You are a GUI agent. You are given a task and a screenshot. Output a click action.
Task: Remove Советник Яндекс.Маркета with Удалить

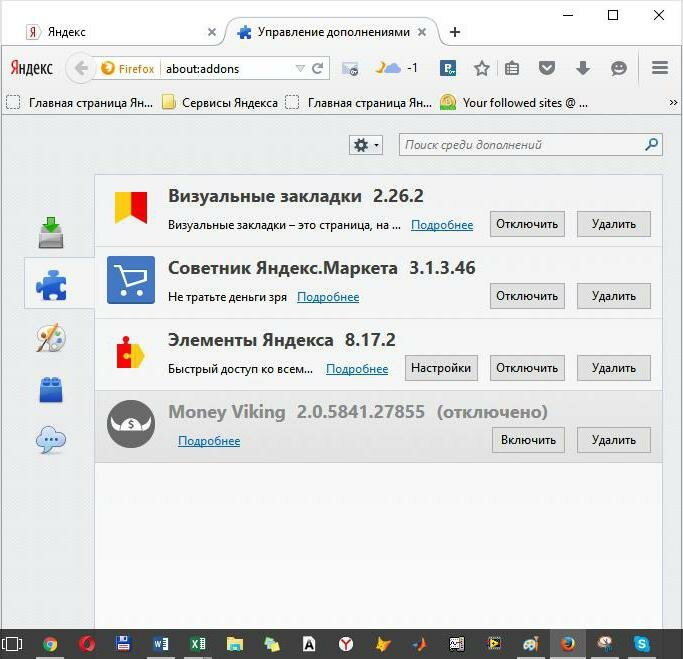(x=614, y=296)
